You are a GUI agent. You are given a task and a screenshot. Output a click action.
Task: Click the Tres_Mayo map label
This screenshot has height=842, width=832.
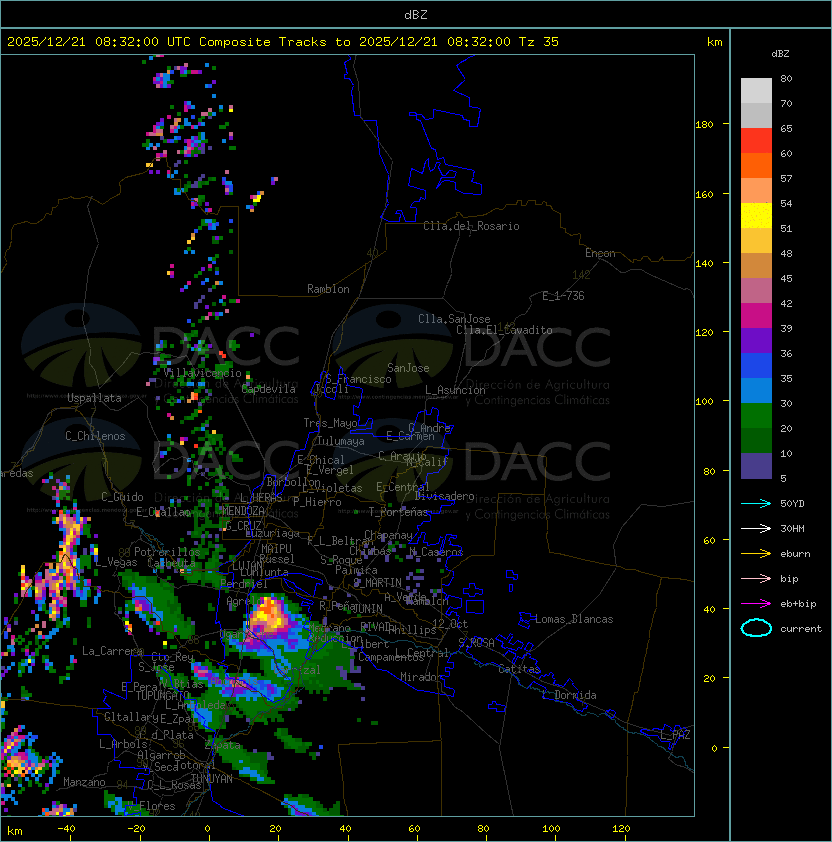pyautogui.click(x=330, y=423)
